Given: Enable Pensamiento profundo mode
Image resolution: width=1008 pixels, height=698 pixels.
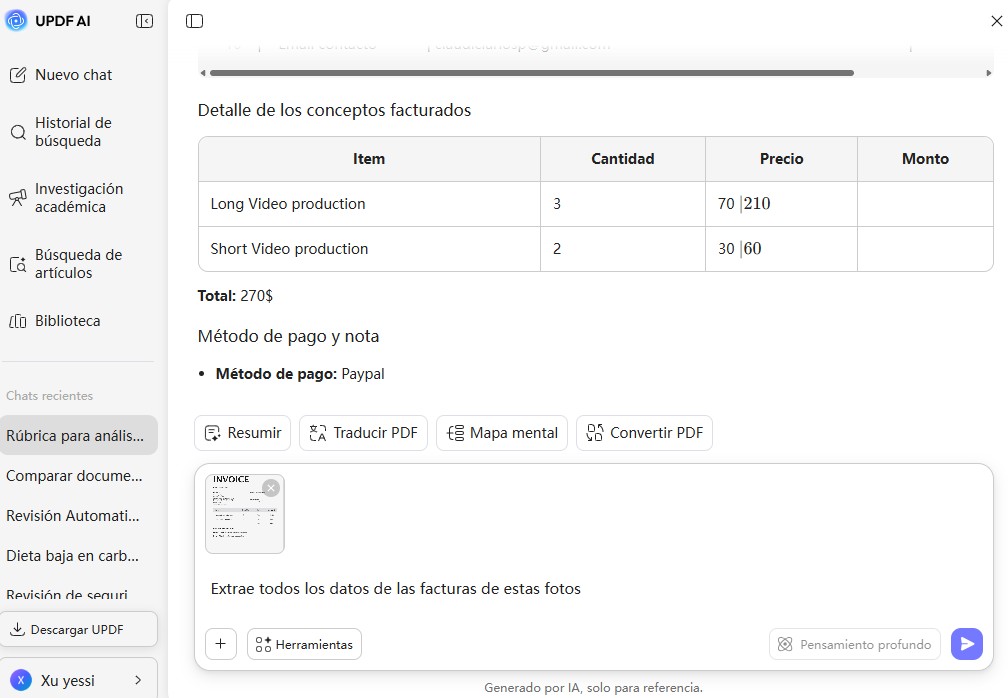Looking at the screenshot, I should [x=854, y=644].
